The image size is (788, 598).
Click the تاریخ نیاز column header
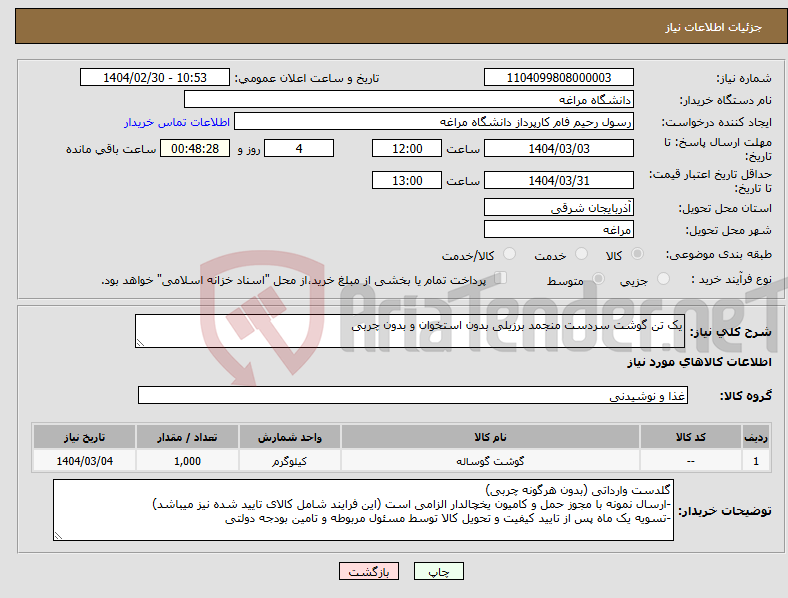tap(84, 437)
